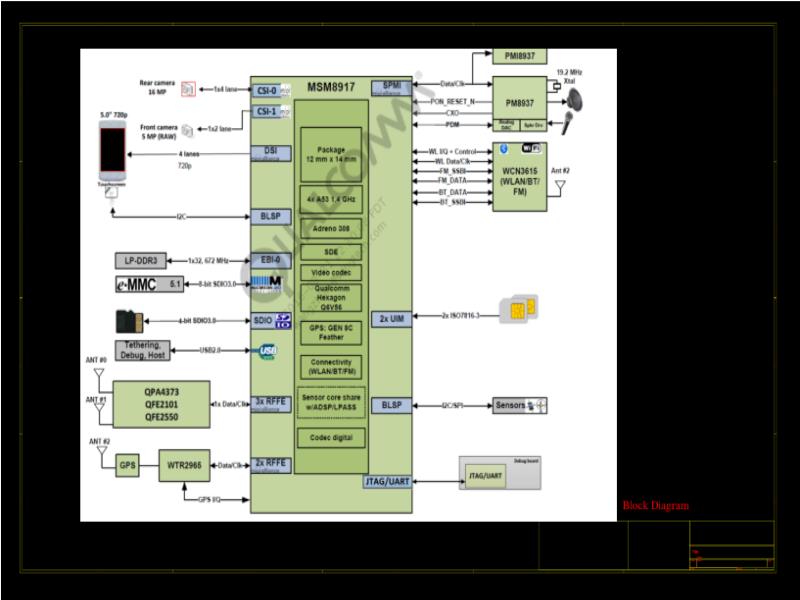Click the ANT #1 antenna symbol
Viewport: 800px width, 600px height.
(x=99, y=408)
